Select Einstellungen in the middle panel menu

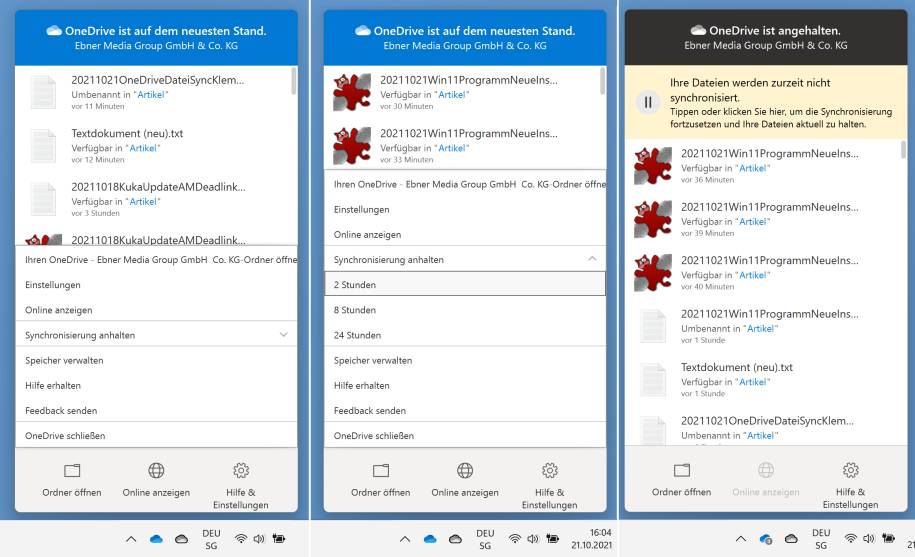point(465,209)
